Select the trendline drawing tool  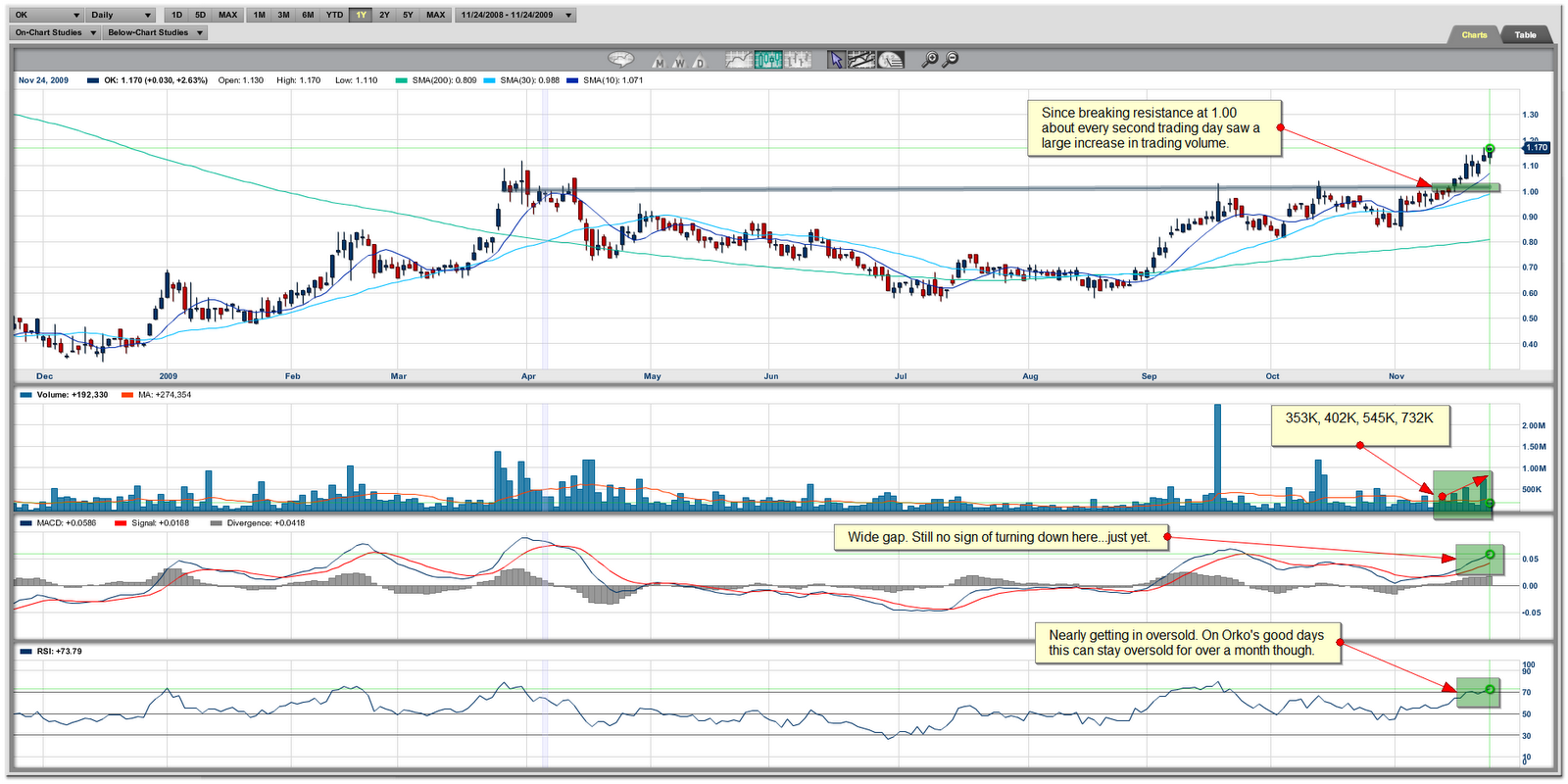tap(861, 60)
